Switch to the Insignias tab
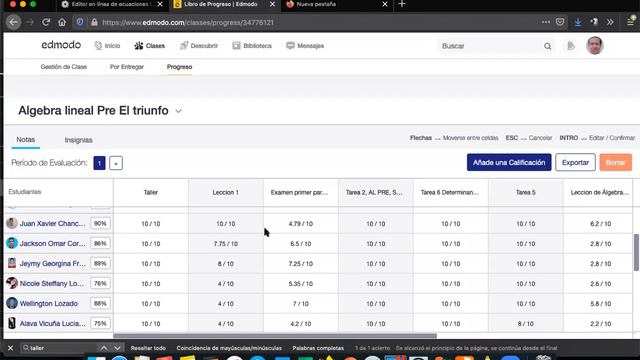640x360 pixels. tap(78, 140)
